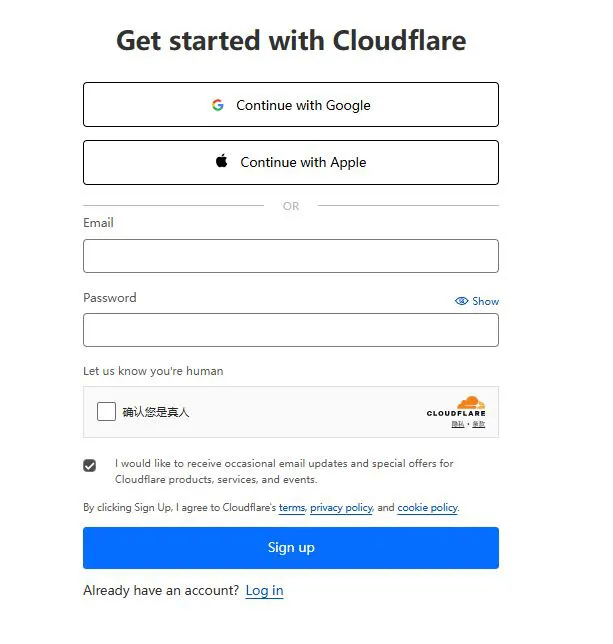Go to the Log in link
This screenshot has width=613, height=644.
coord(264,591)
